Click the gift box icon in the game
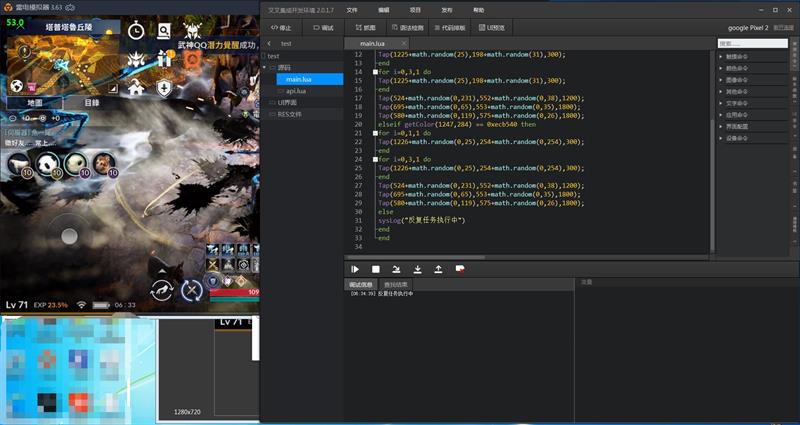This screenshot has height=425, width=800. [x=164, y=59]
